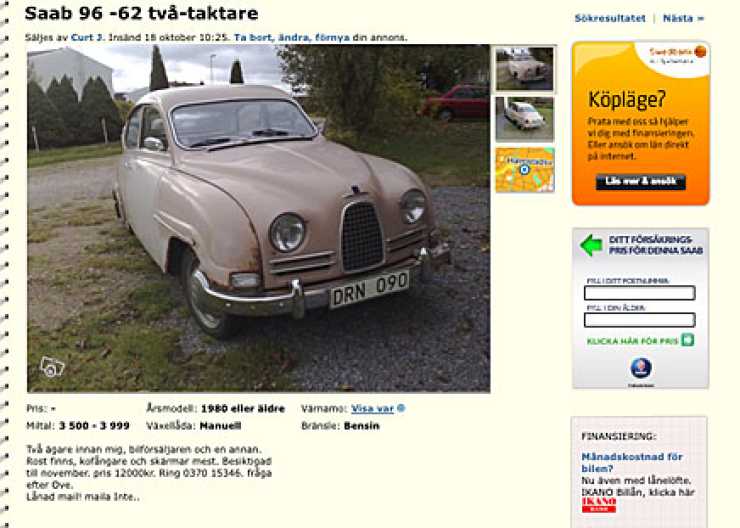Click the IKANO Bank red logo
740x528 pixels.
(598, 505)
